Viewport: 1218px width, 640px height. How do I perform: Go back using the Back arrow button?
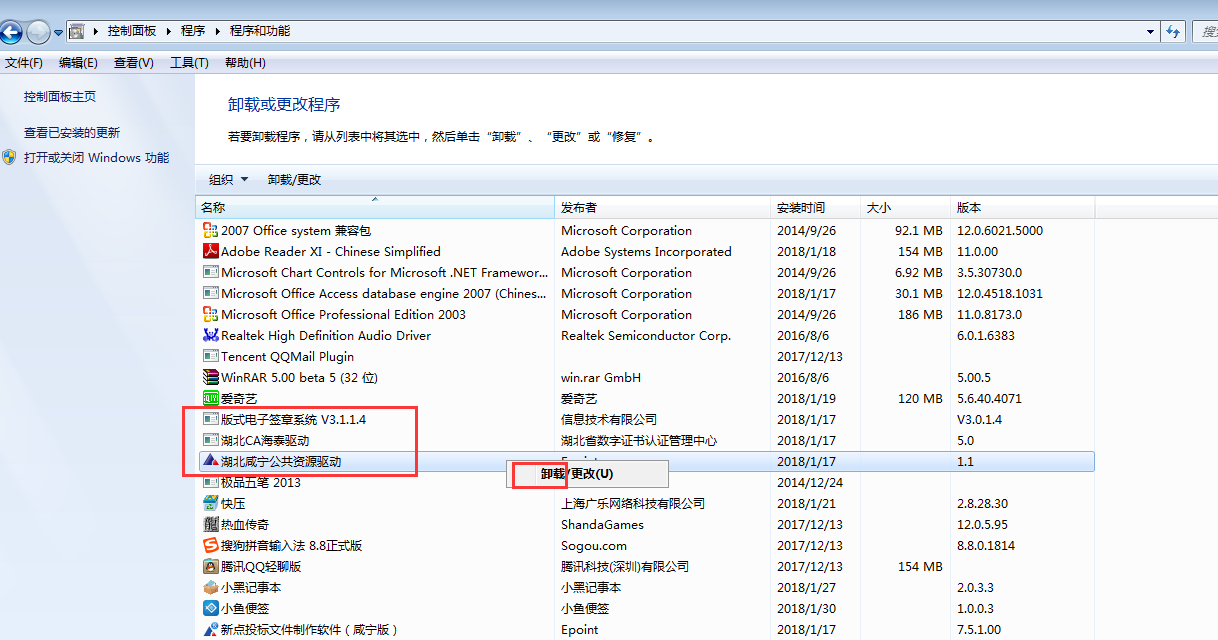pos(10,32)
